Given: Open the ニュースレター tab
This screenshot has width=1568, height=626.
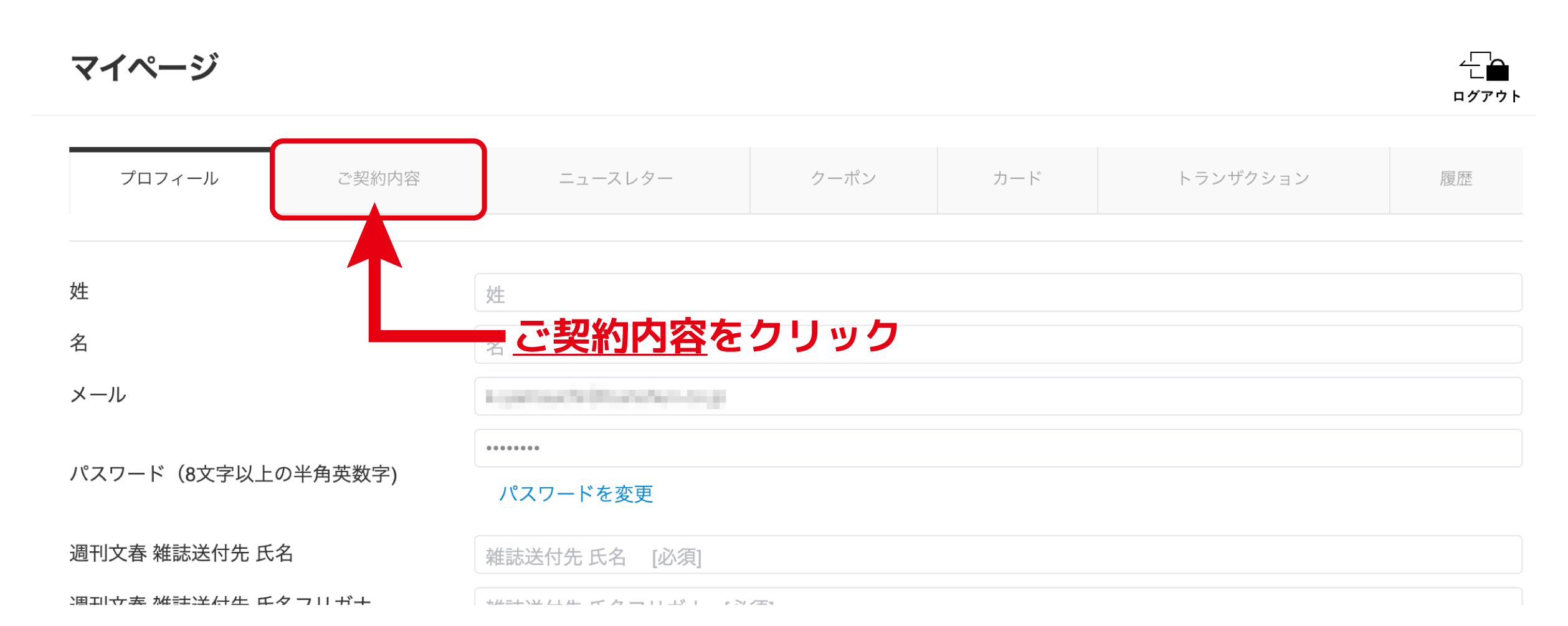Looking at the screenshot, I should pyautogui.click(x=615, y=181).
